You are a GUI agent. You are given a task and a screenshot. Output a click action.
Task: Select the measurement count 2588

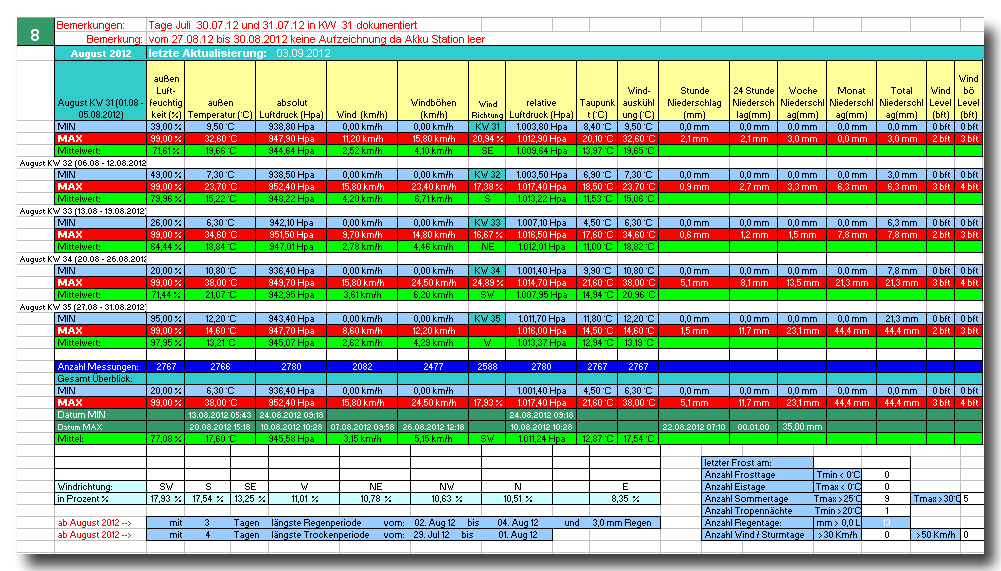point(487,367)
